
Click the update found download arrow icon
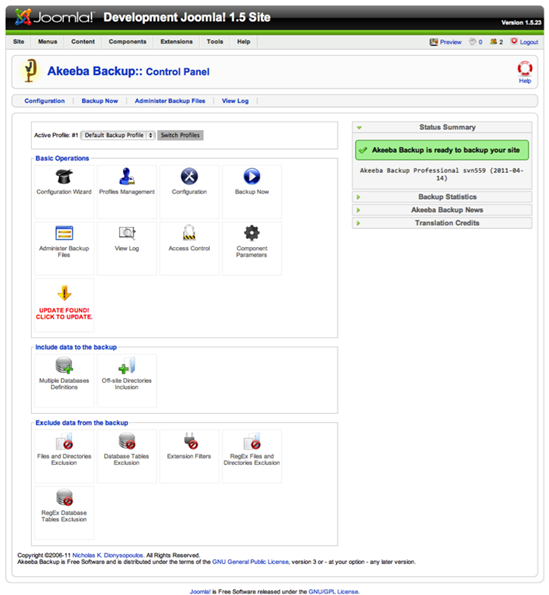[64, 293]
